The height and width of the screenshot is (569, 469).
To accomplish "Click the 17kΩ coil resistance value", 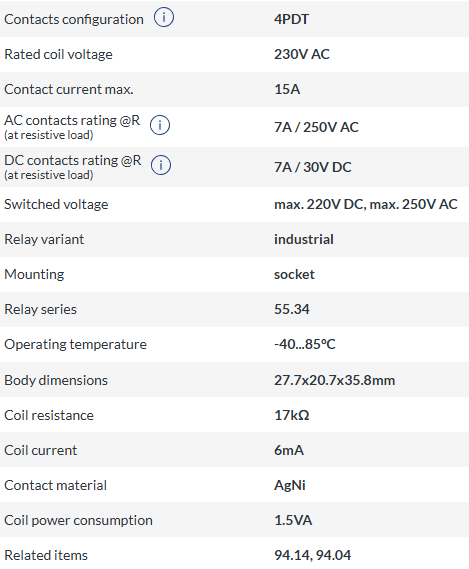I will click(x=292, y=415).
